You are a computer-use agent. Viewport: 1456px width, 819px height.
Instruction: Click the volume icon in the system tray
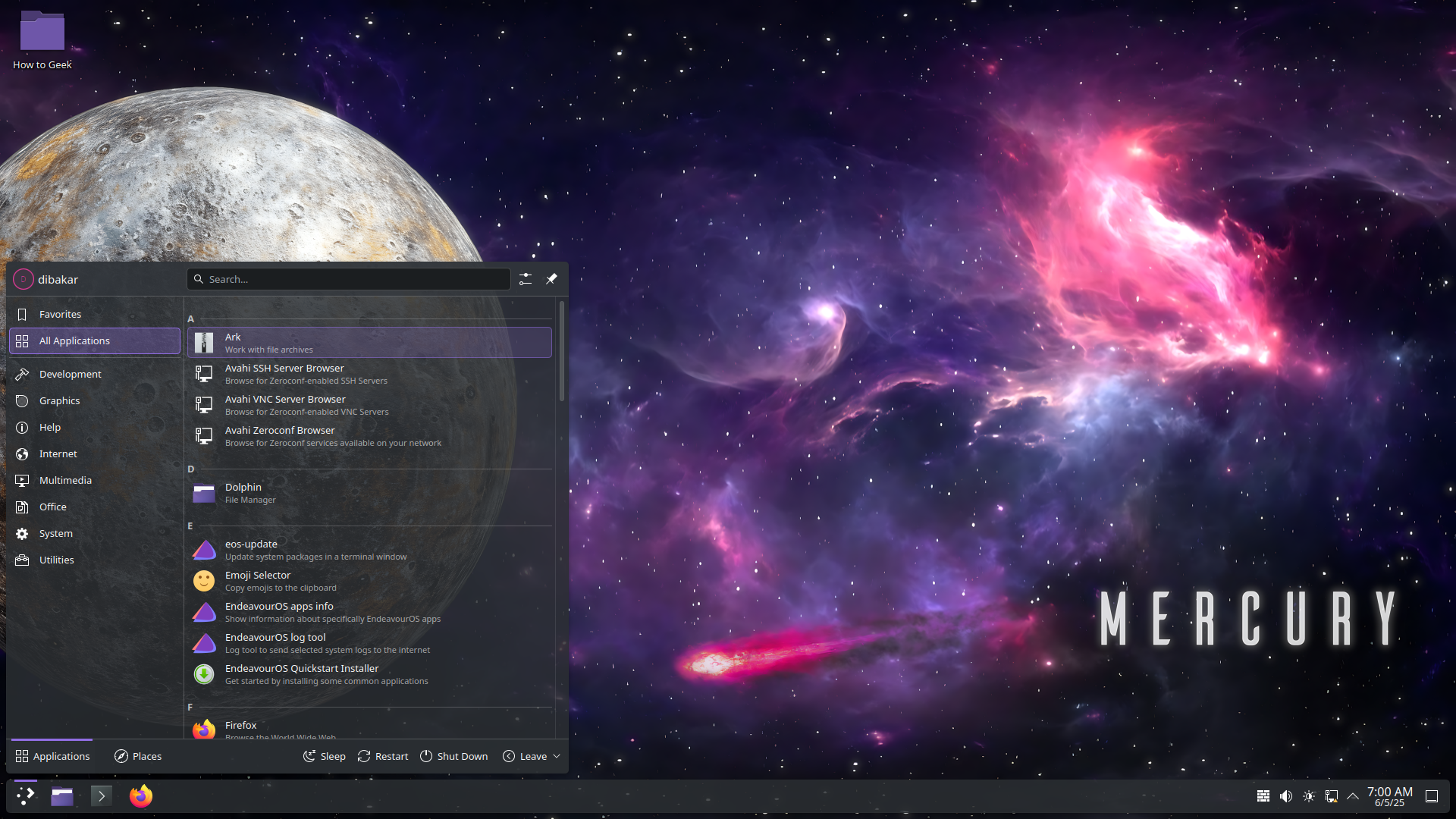pyautogui.click(x=1285, y=796)
